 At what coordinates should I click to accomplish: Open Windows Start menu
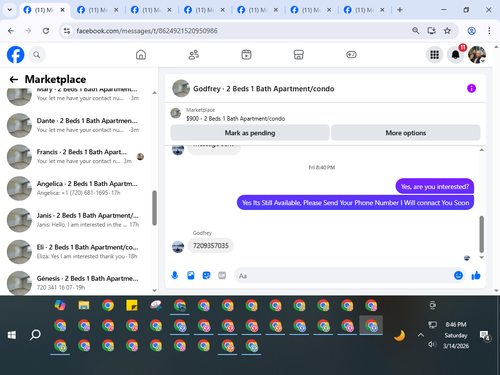(x=12, y=335)
